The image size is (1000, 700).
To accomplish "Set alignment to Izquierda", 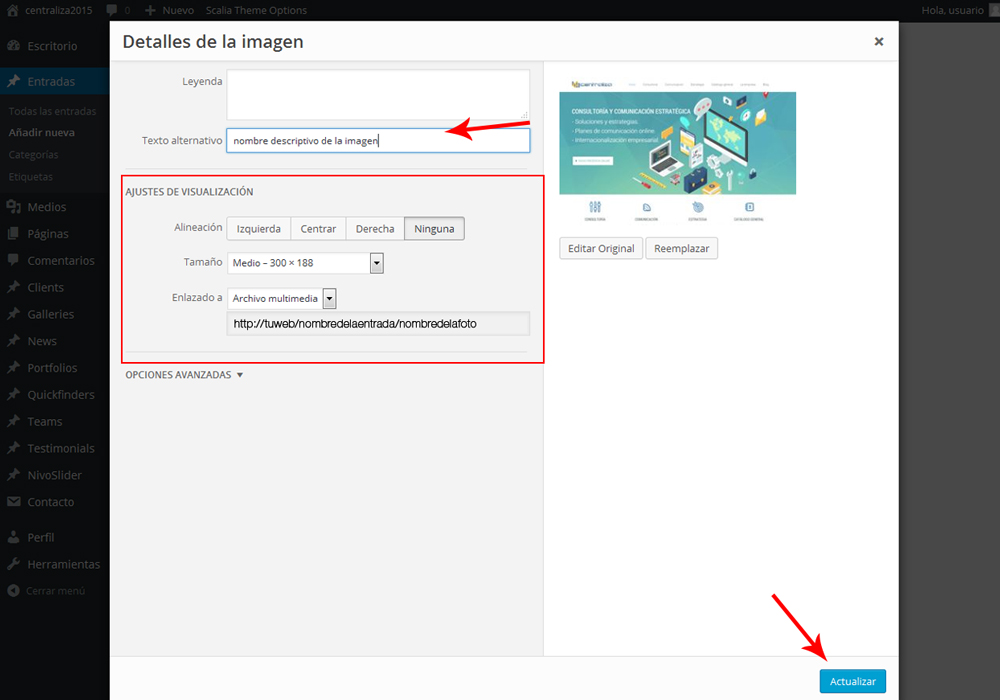I will [x=259, y=229].
